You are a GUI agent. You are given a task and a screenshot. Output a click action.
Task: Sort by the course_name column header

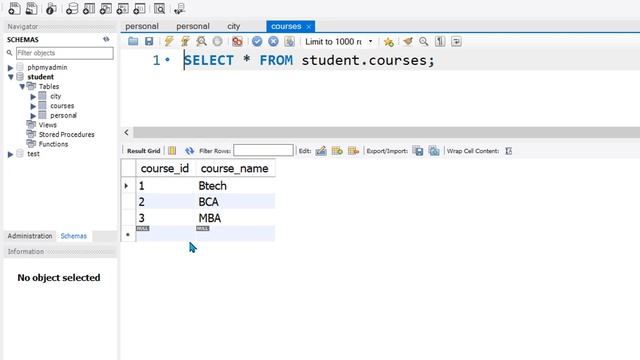(x=235, y=169)
